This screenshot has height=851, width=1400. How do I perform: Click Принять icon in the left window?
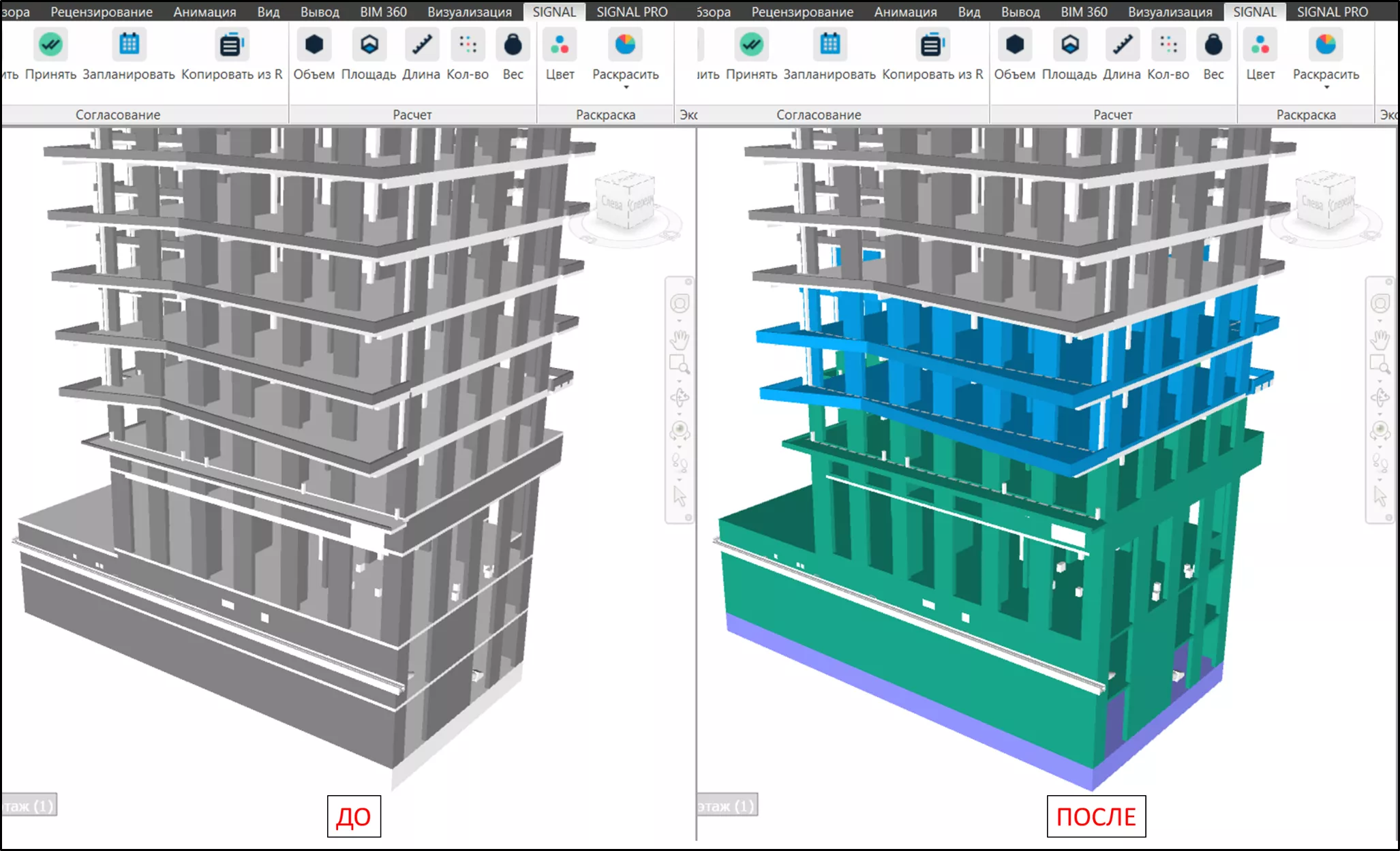pyautogui.click(x=50, y=46)
